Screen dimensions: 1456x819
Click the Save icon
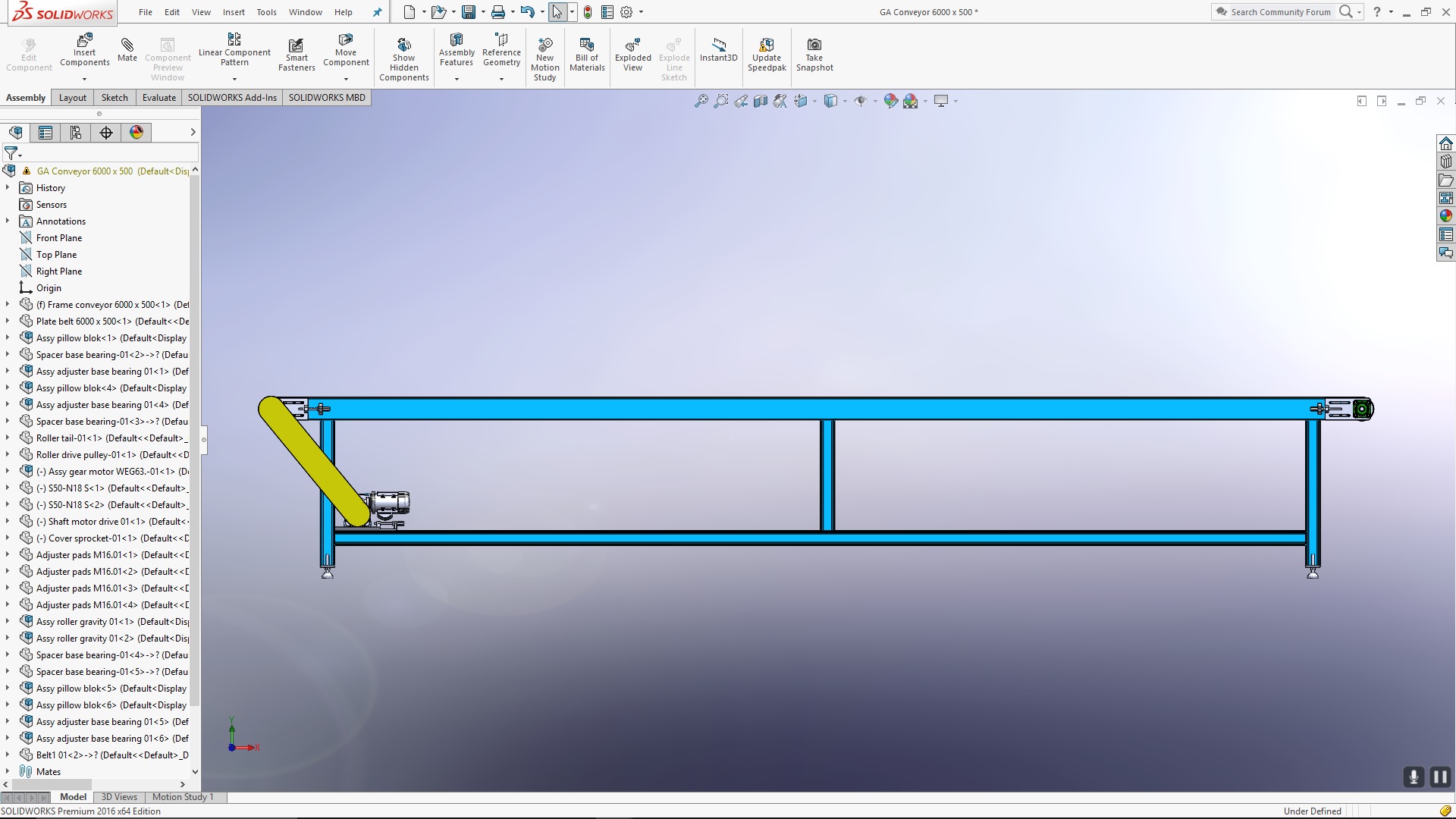pos(469,12)
